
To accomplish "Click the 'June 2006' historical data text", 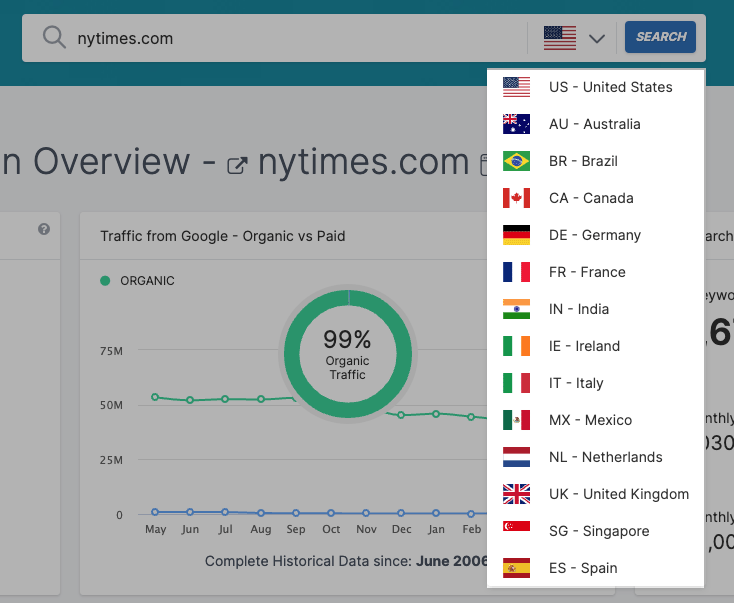I will [x=451, y=561].
